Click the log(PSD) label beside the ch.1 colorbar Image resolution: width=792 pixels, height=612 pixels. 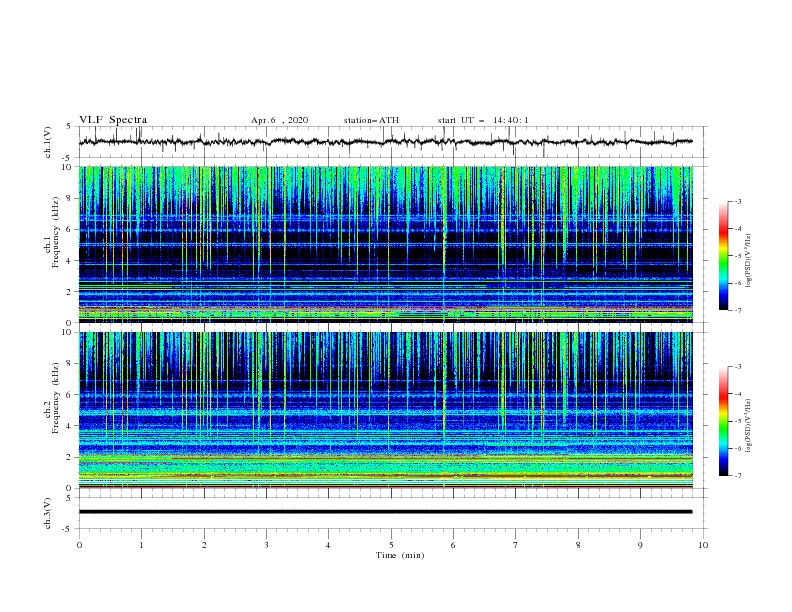pyautogui.click(x=748, y=261)
